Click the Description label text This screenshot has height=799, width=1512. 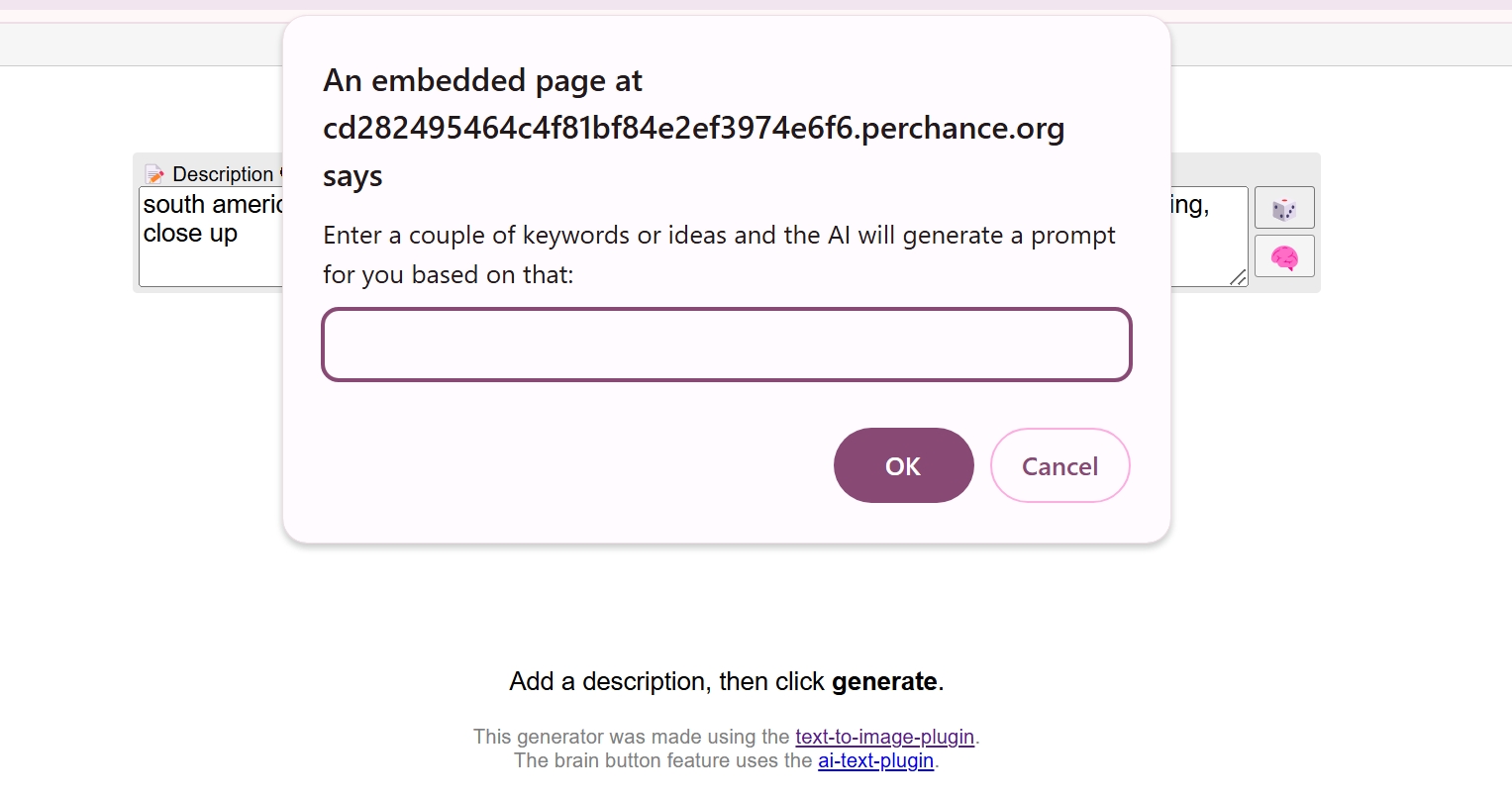click(223, 174)
